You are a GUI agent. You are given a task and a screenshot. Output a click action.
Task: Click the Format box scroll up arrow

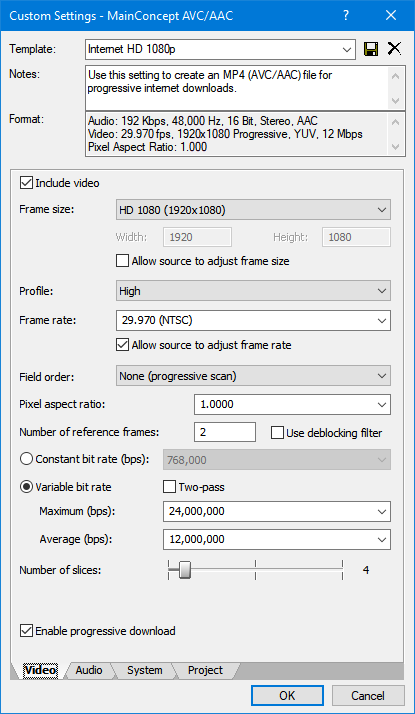(395, 122)
